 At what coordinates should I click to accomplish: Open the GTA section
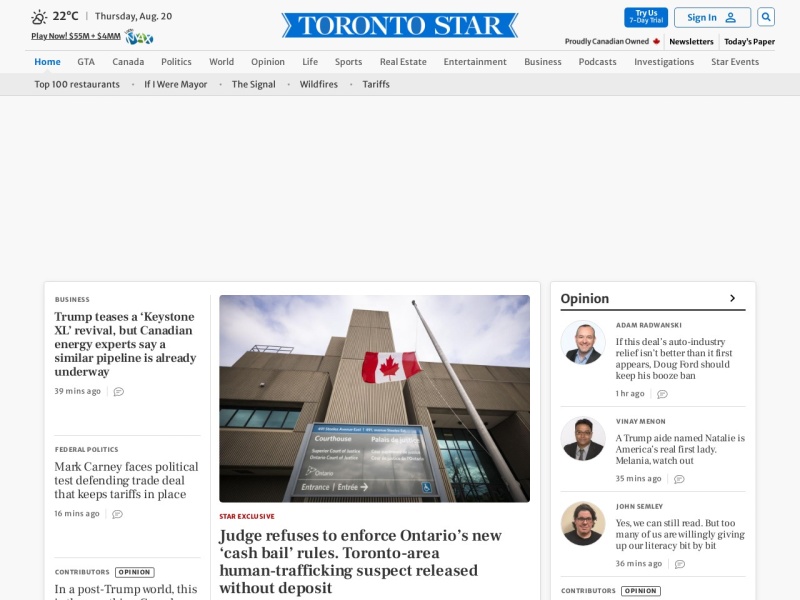tap(86, 62)
